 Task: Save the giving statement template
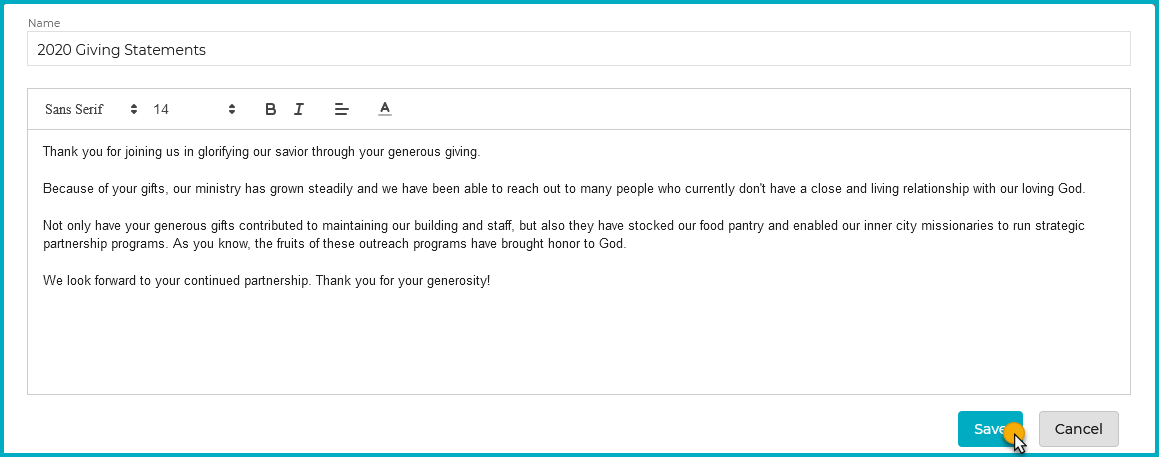click(x=990, y=429)
